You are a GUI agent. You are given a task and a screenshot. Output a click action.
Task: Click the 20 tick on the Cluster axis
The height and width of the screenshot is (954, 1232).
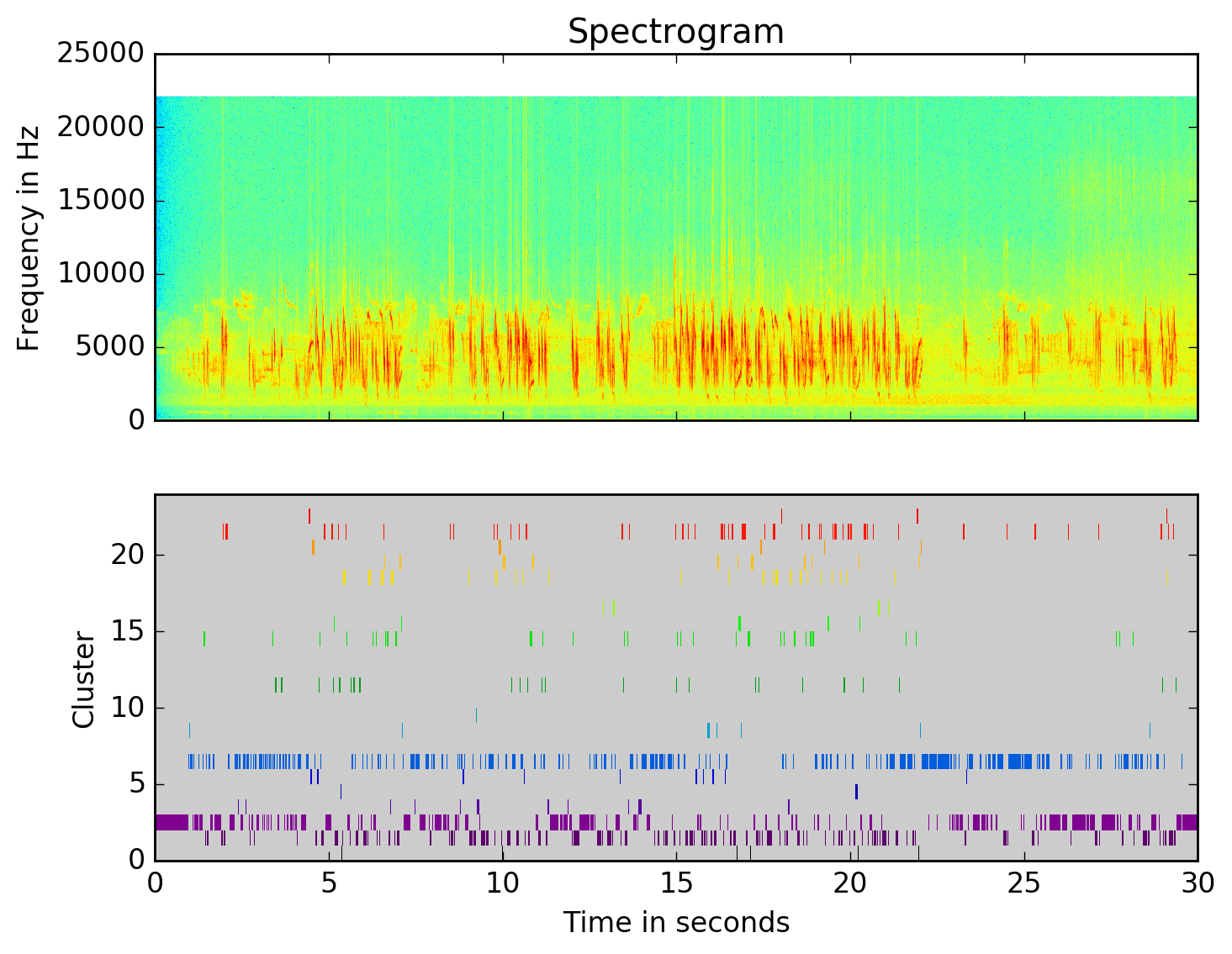tap(126, 555)
